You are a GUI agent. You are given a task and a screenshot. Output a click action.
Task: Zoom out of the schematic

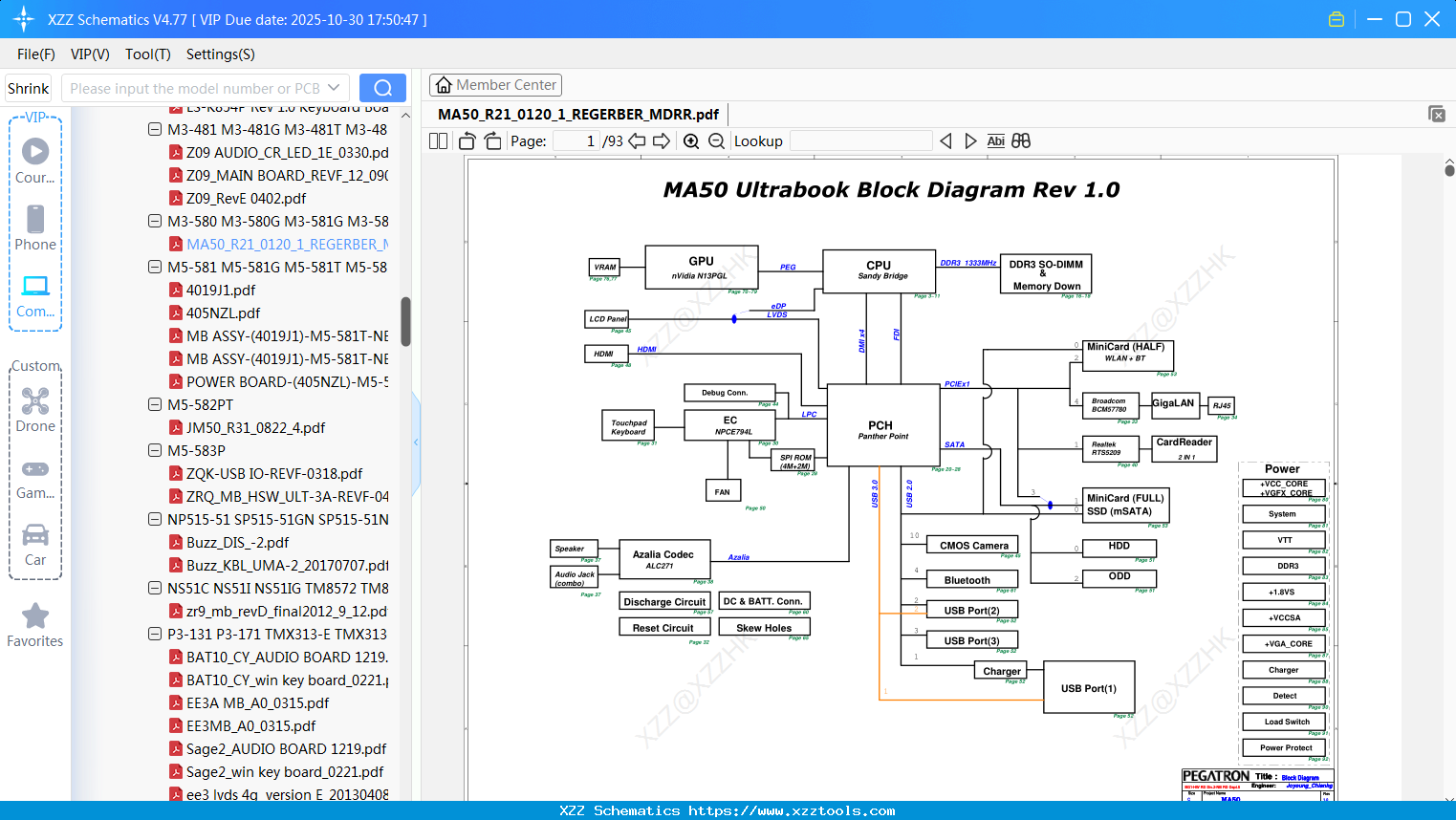click(x=716, y=141)
